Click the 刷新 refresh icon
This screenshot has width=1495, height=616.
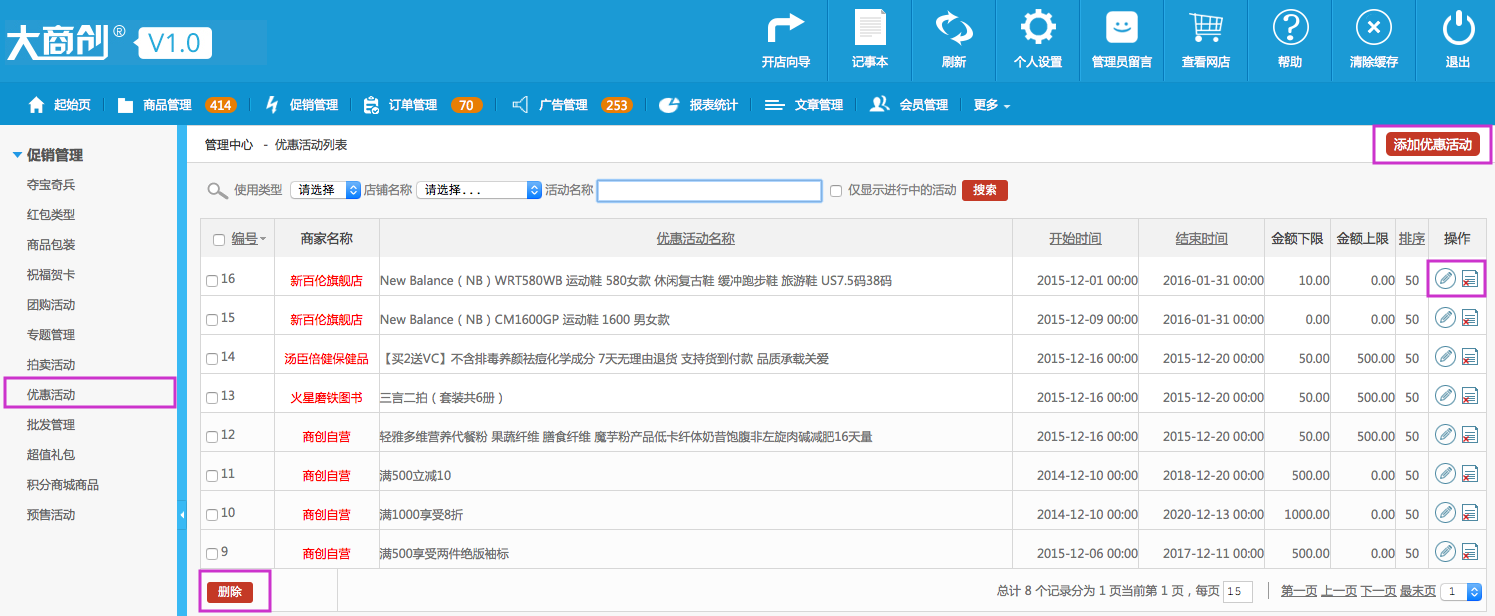pos(953,28)
